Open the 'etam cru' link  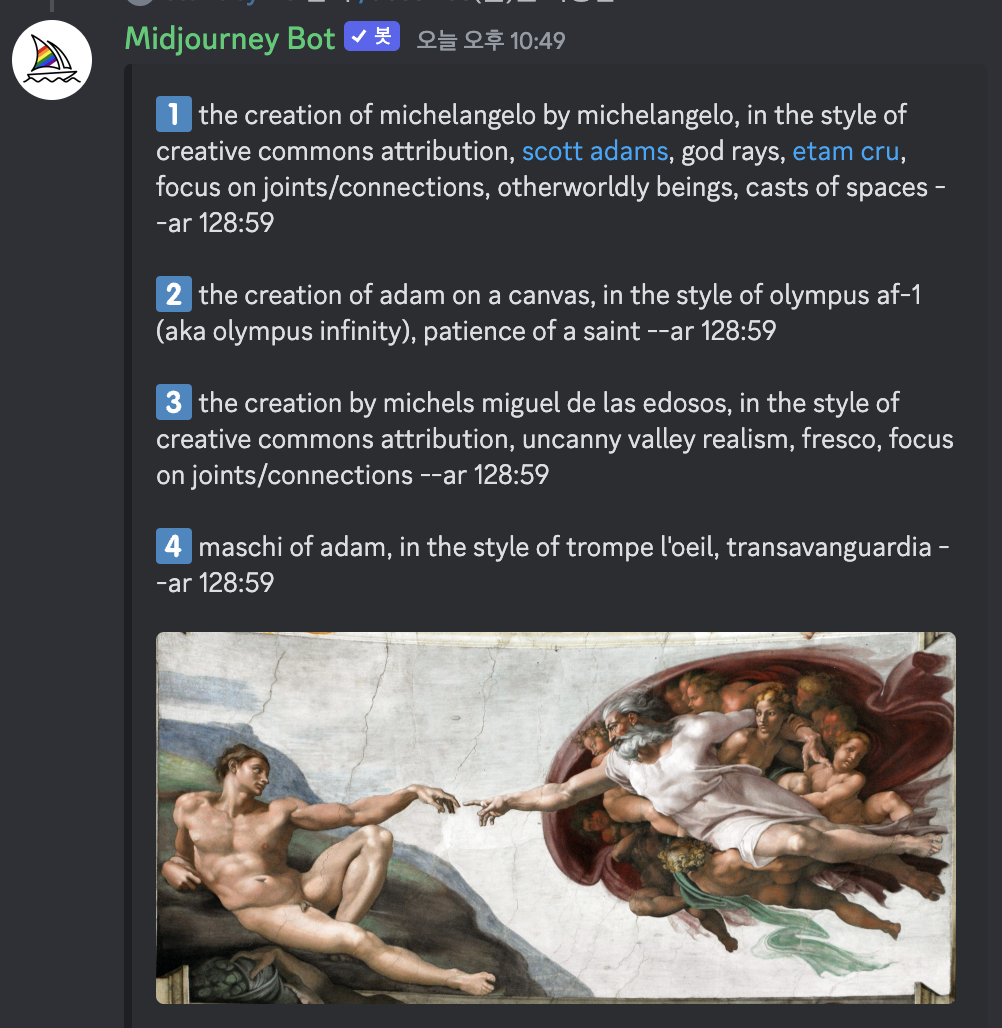(845, 151)
